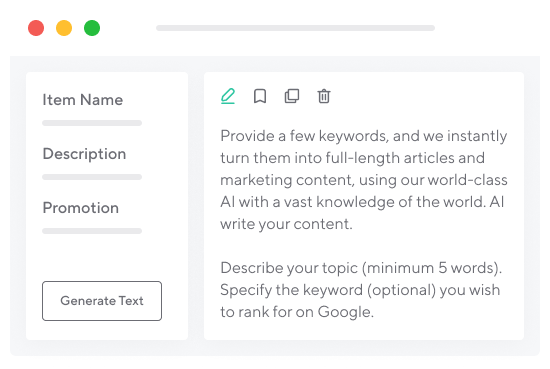Select the Promotion label
Viewport: 550px width, 369px height.
(x=81, y=208)
